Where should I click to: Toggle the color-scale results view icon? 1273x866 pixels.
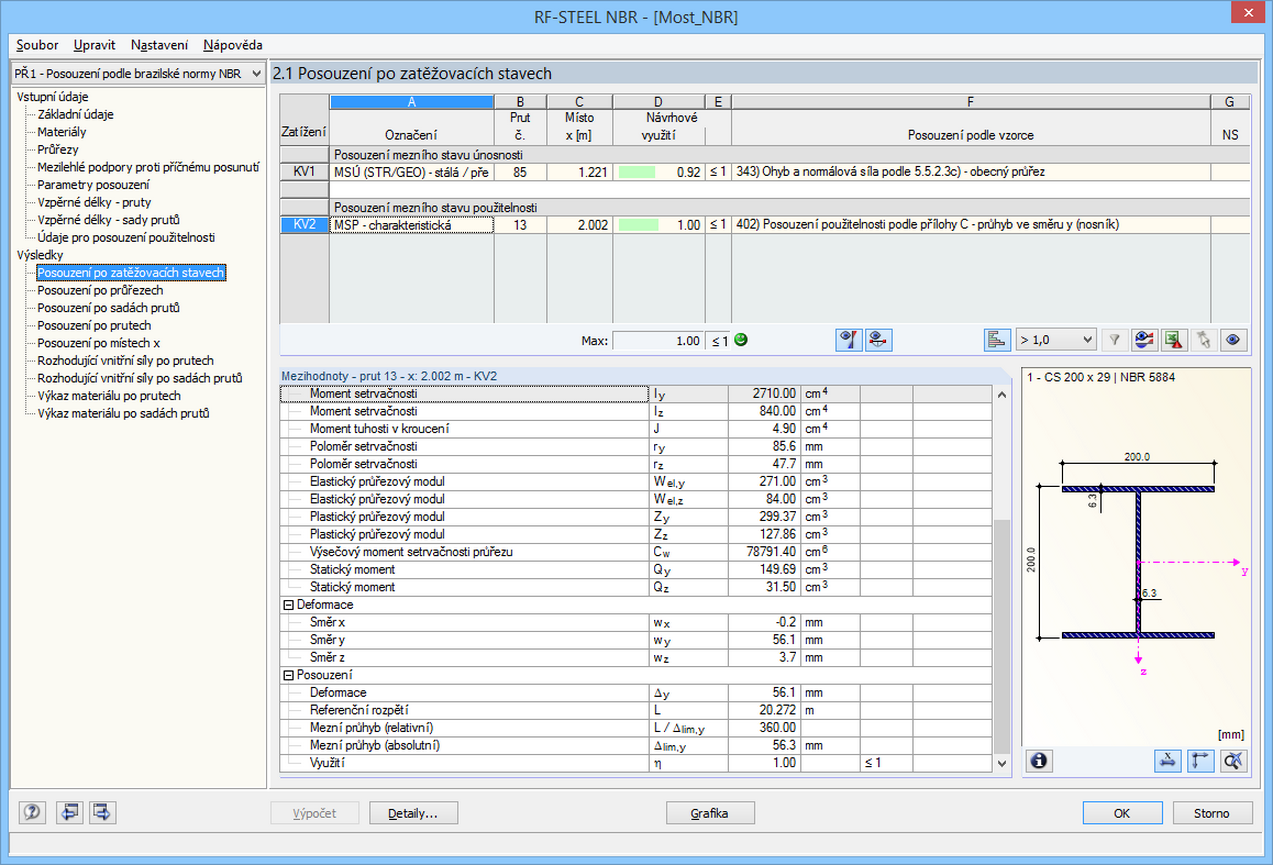pos(849,340)
